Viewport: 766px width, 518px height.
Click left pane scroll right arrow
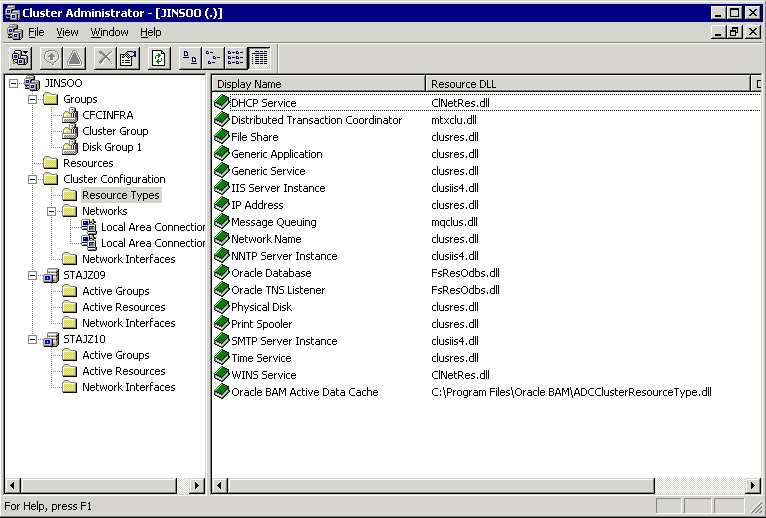pyautogui.click(x=196, y=485)
